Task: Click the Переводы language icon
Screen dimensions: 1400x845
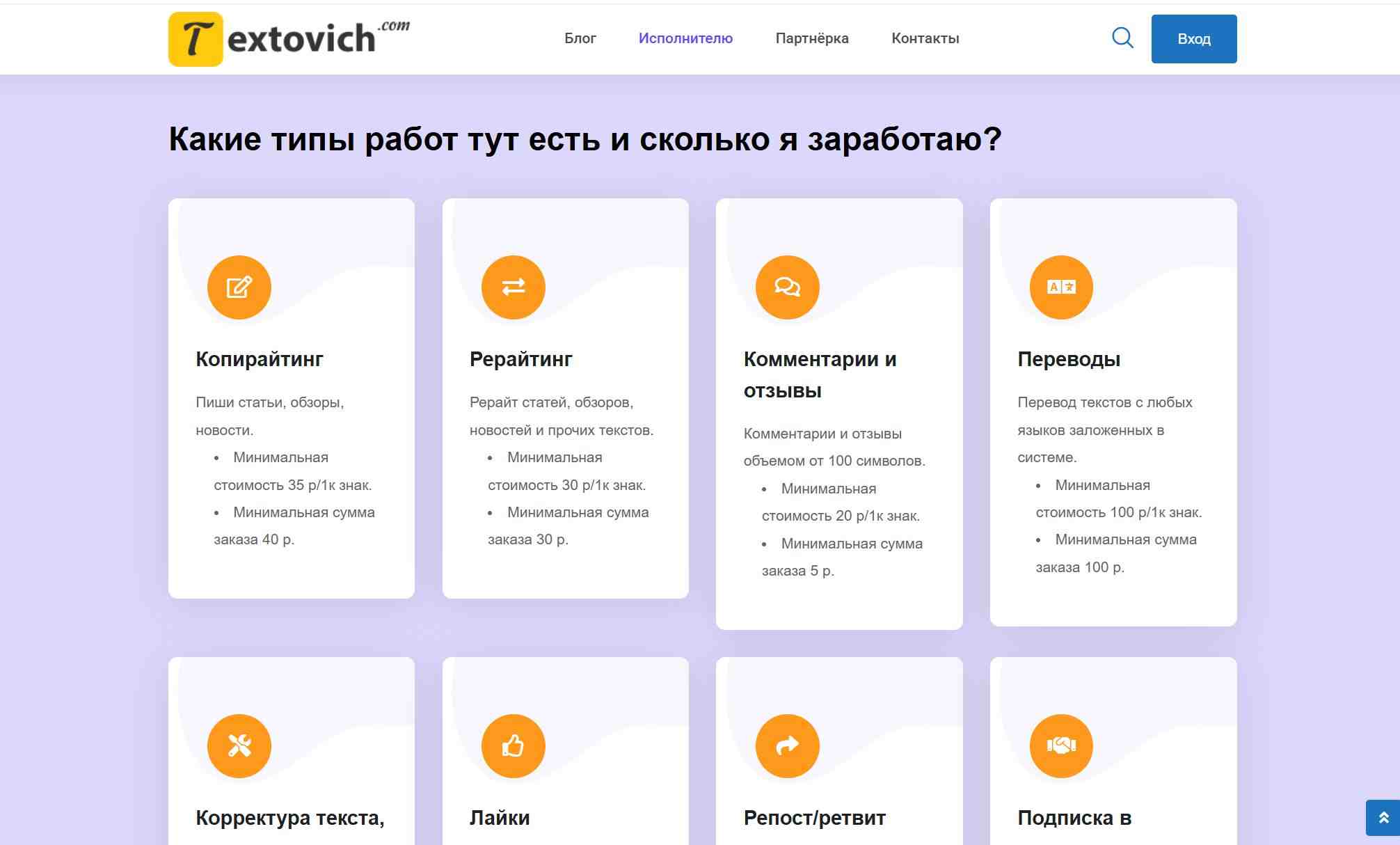Action: pos(1061,287)
